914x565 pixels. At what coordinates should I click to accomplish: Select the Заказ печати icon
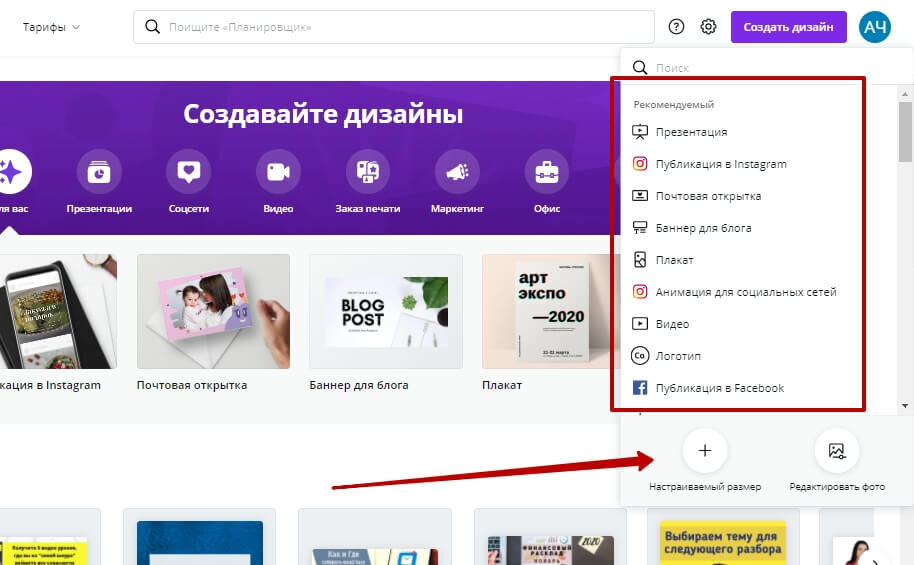pos(368,172)
